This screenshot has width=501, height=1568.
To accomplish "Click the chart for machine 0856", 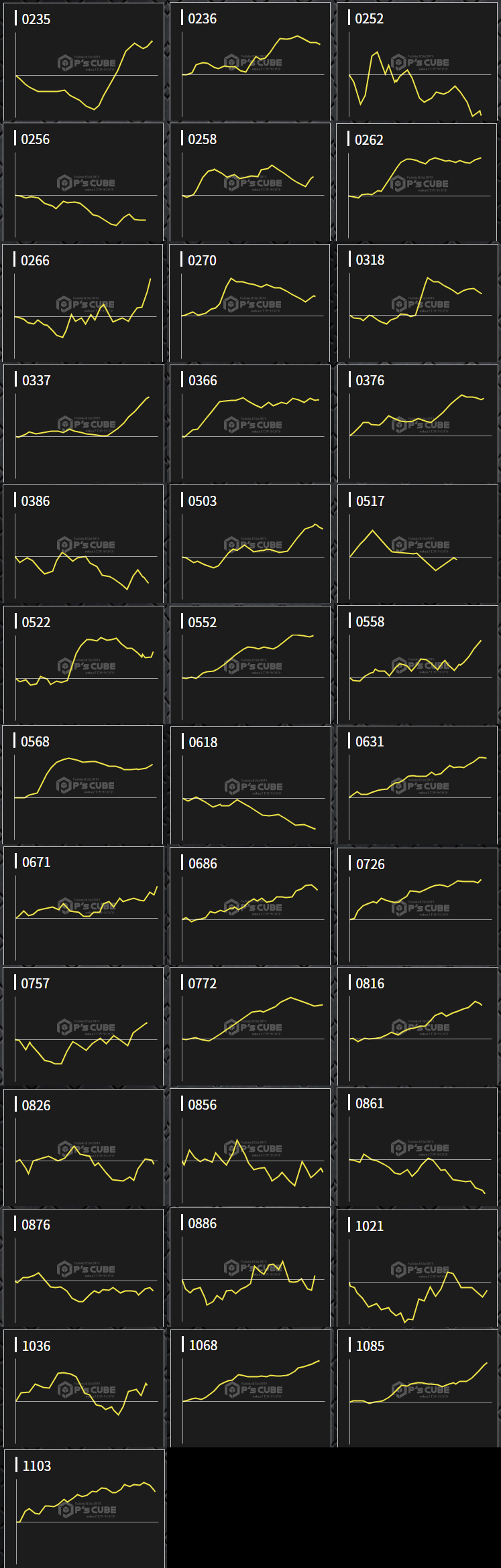I will 250,1148.
